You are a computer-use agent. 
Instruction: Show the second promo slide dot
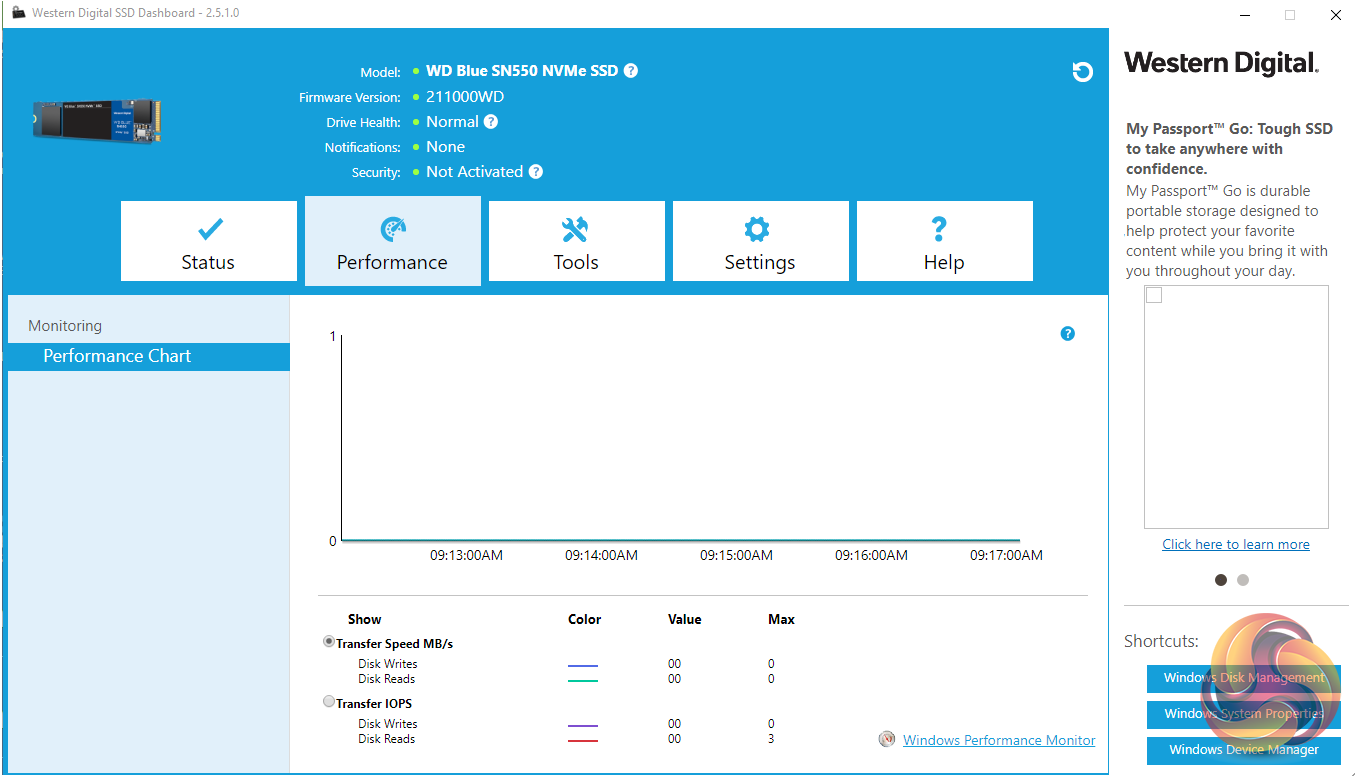(1243, 580)
